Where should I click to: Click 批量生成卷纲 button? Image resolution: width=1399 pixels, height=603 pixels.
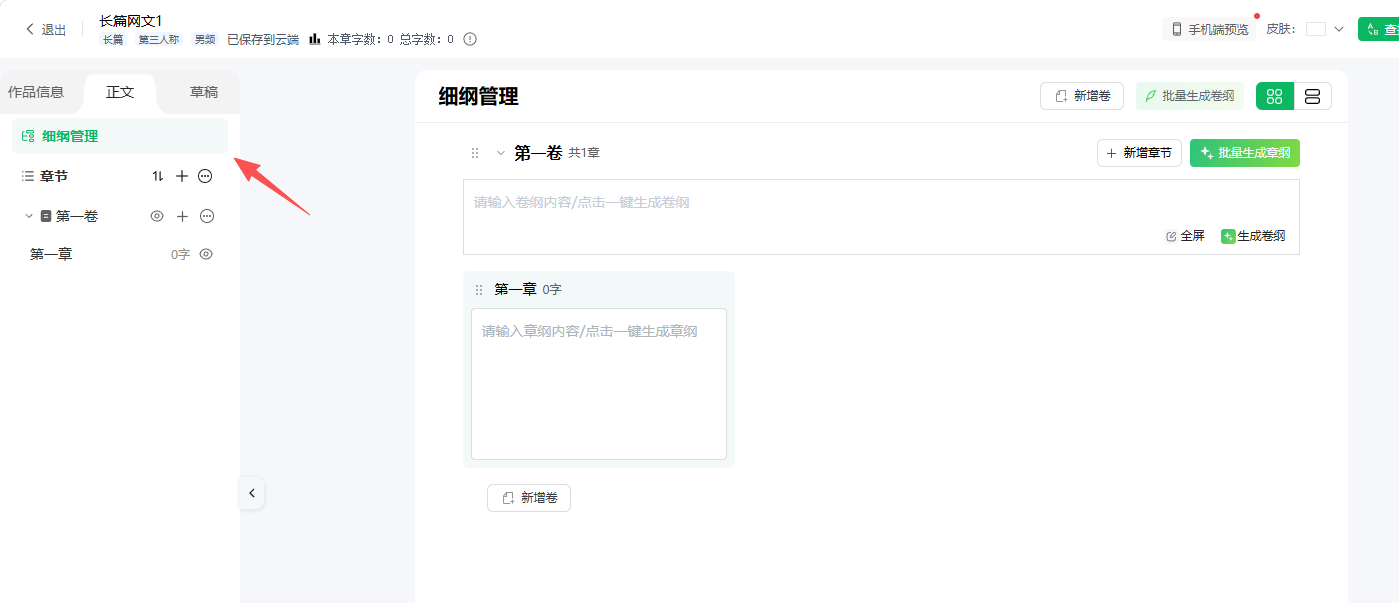pos(1190,96)
